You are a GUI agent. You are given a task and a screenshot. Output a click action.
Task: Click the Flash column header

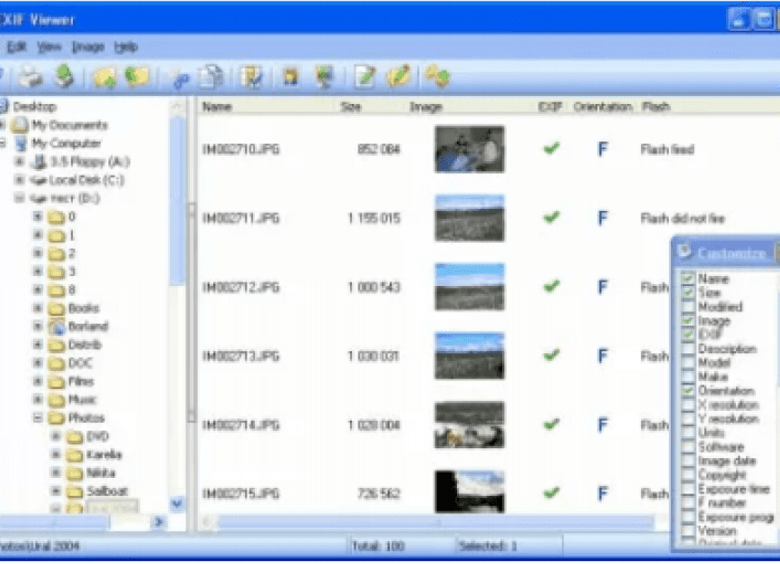(656, 106)
